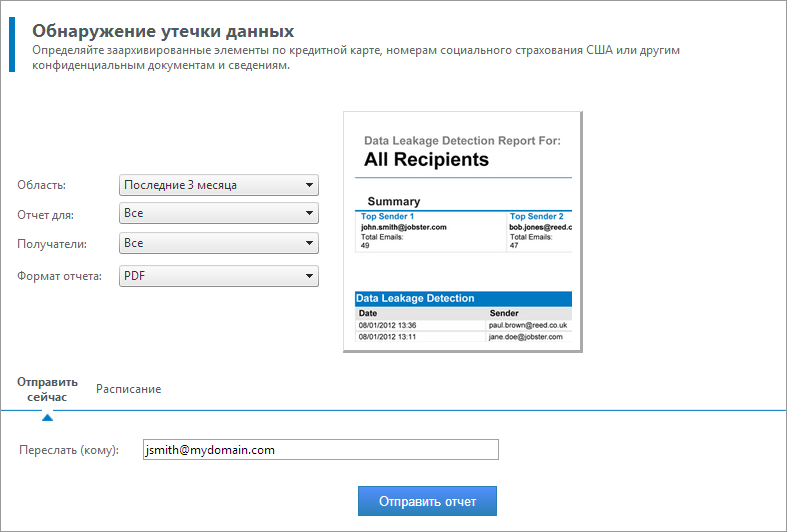Click the jsmith@mydomain.com email field

pos(321,450)
